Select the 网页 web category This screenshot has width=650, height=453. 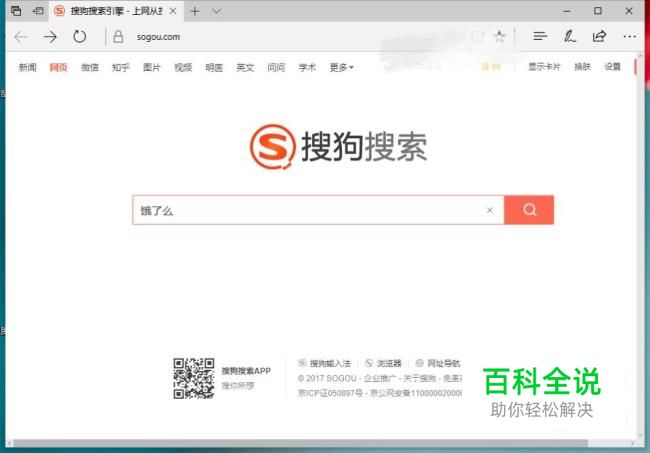click(x=58, y=67)
